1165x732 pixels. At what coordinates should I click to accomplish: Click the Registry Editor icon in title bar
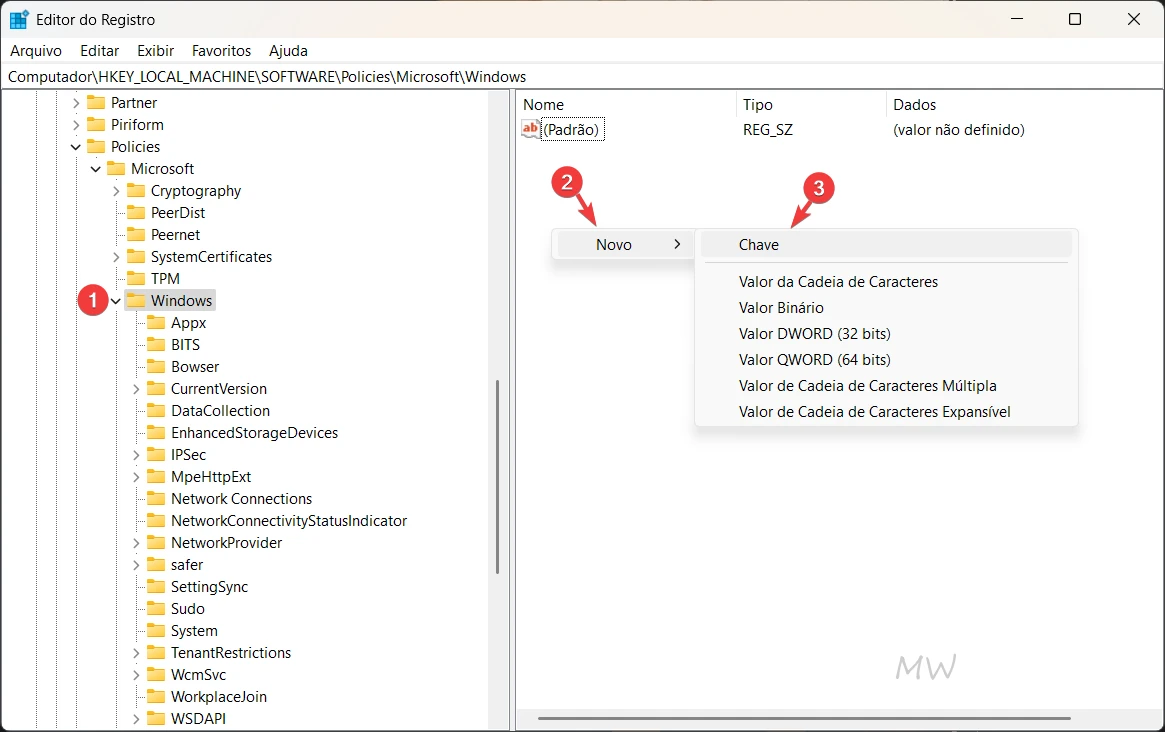click(18, 18)
